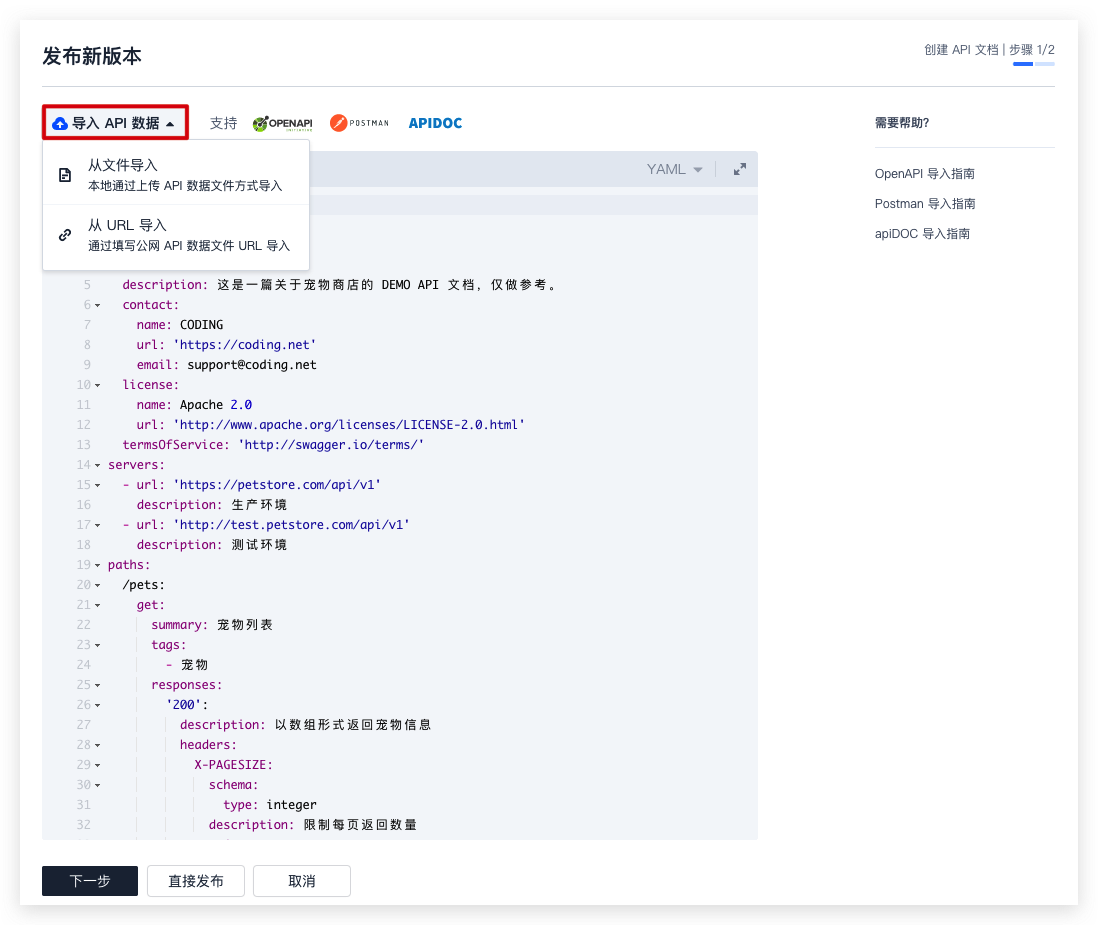Collapse the contact block fold arrow
The image size is (1098, 925).
[x=98, y=305]
